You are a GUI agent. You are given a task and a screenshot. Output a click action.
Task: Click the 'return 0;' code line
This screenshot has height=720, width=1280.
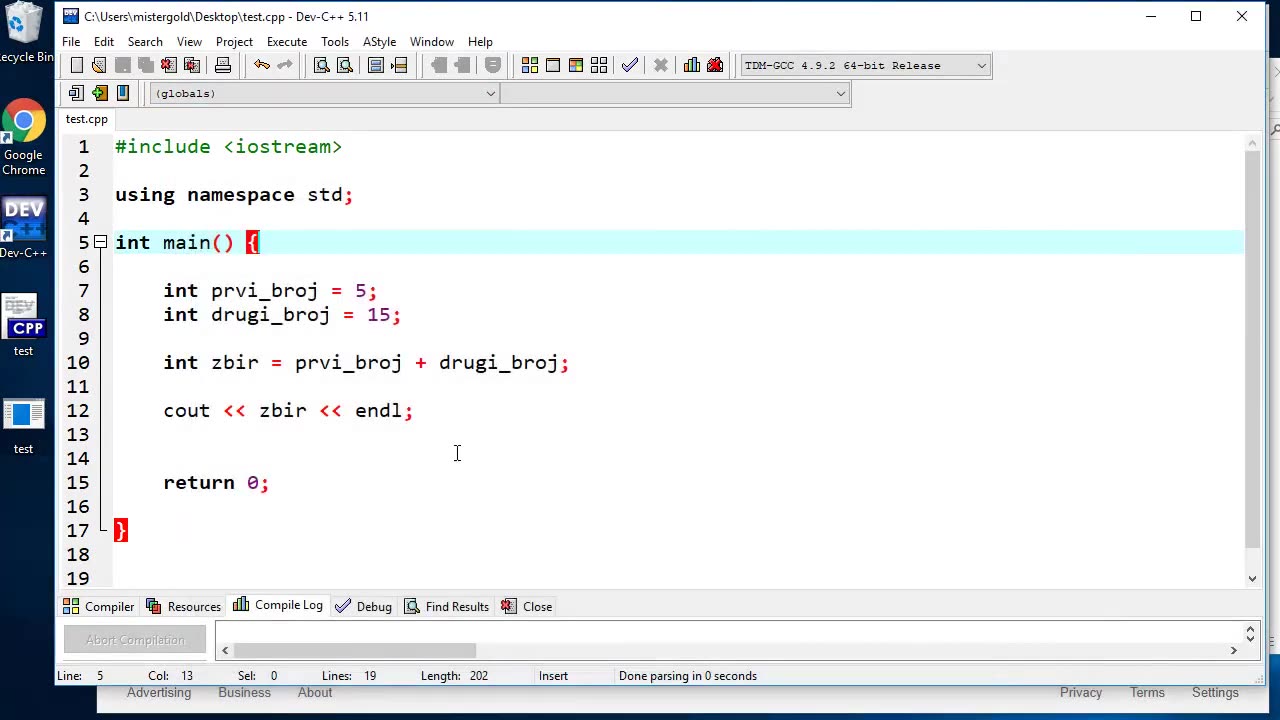(216, 483)
